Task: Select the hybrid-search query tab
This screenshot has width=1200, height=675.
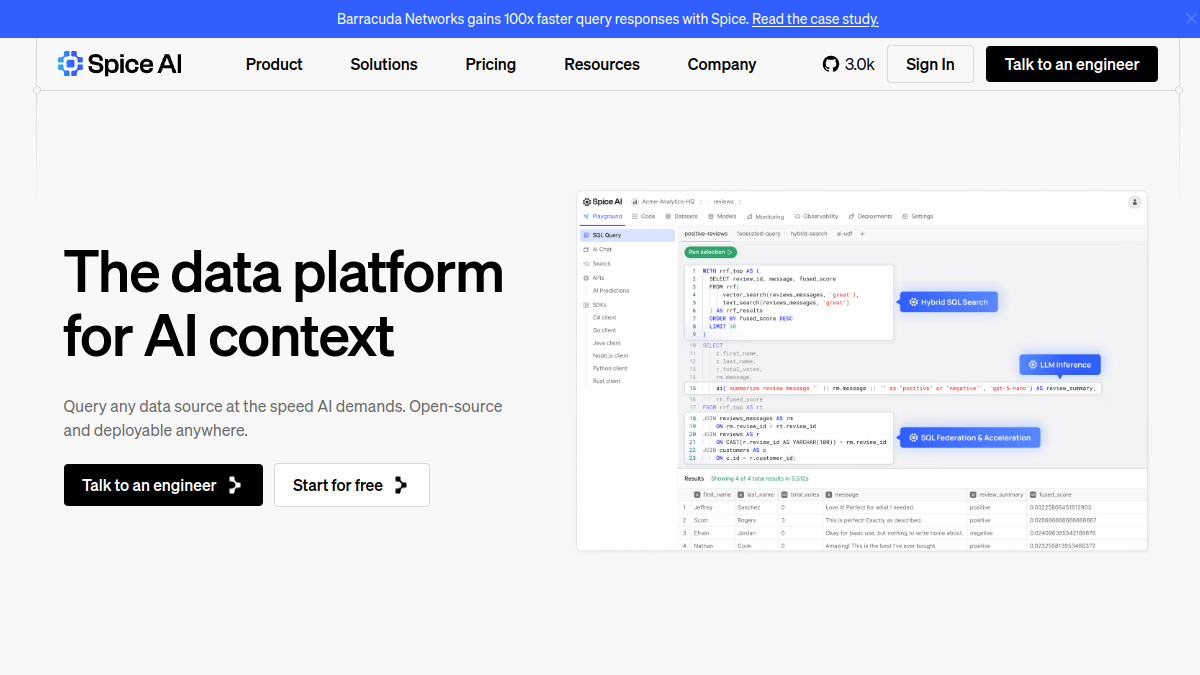Action: coord(809,234)
